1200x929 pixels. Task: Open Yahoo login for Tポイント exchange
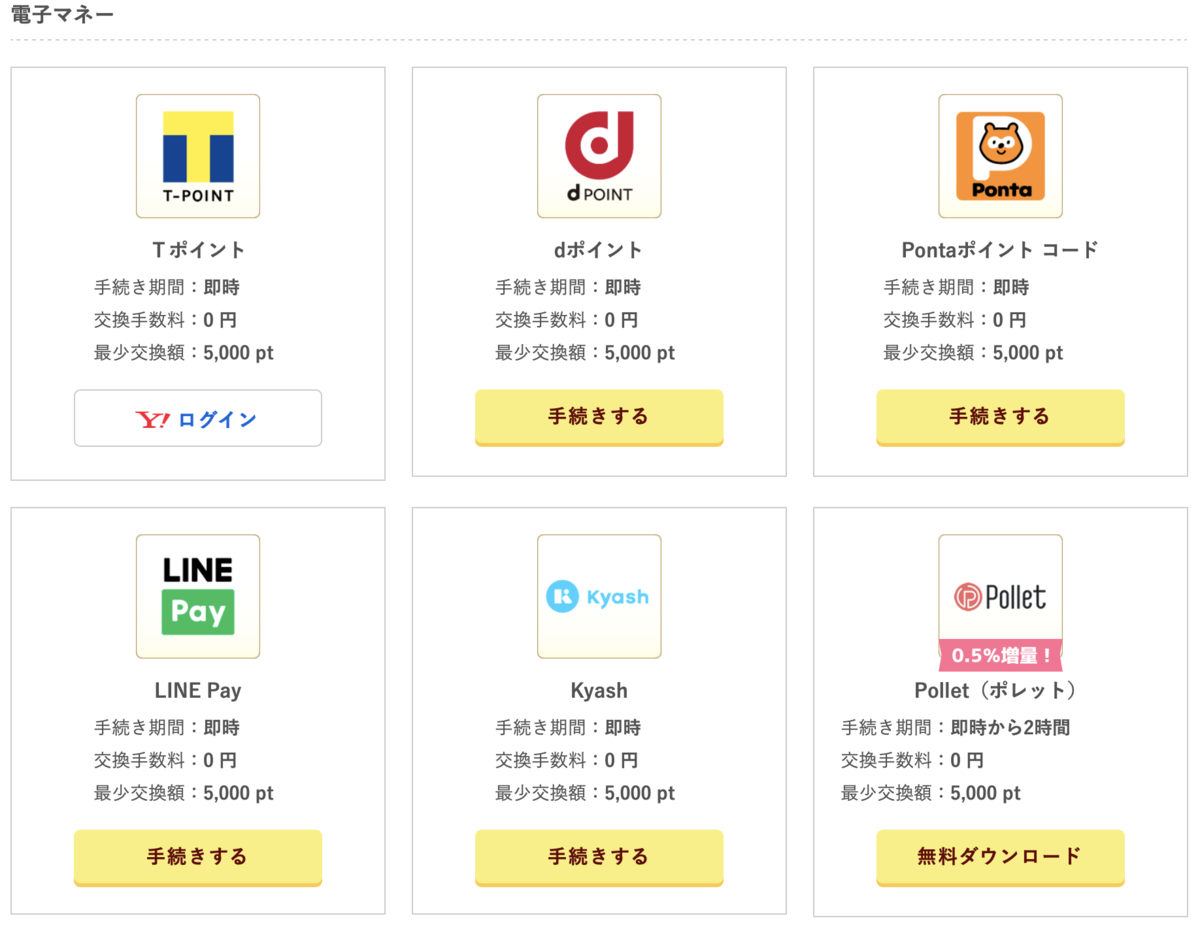click(x=197, y=419)
